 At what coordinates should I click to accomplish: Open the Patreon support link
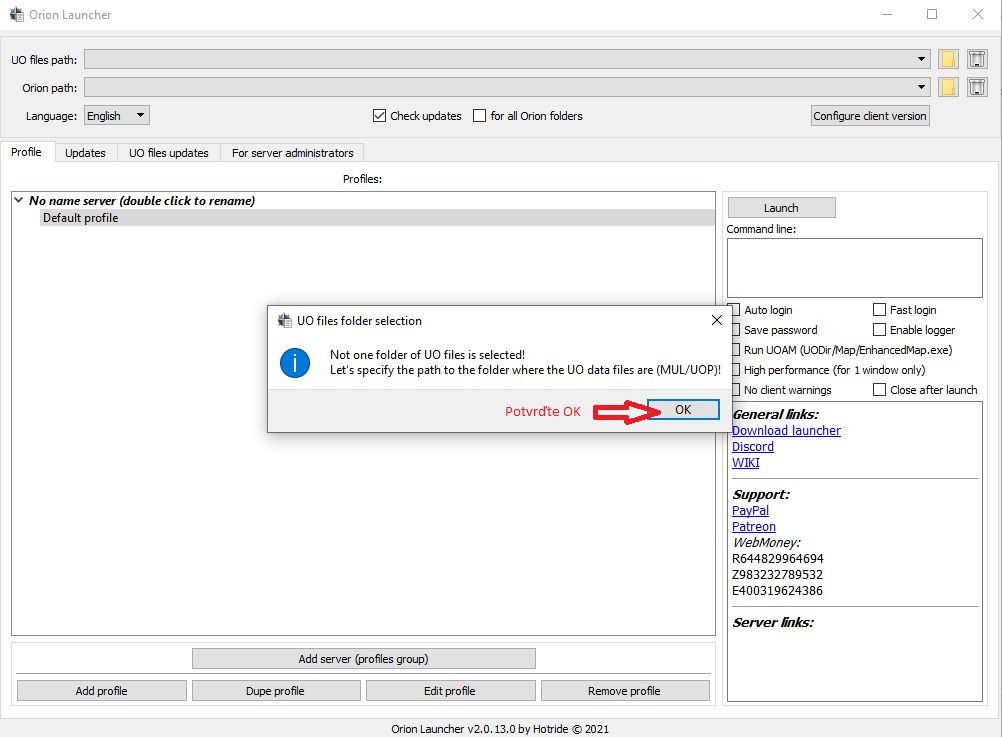pyautogui.click(x=753, y=527)
